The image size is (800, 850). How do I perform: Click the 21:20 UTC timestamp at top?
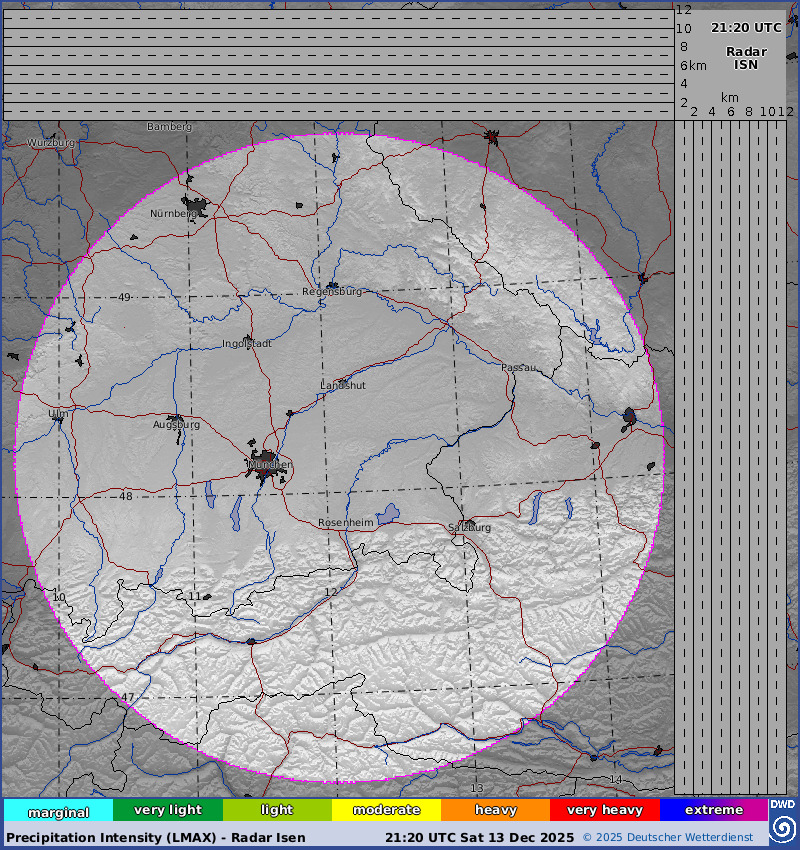click(x=746, y=28)
